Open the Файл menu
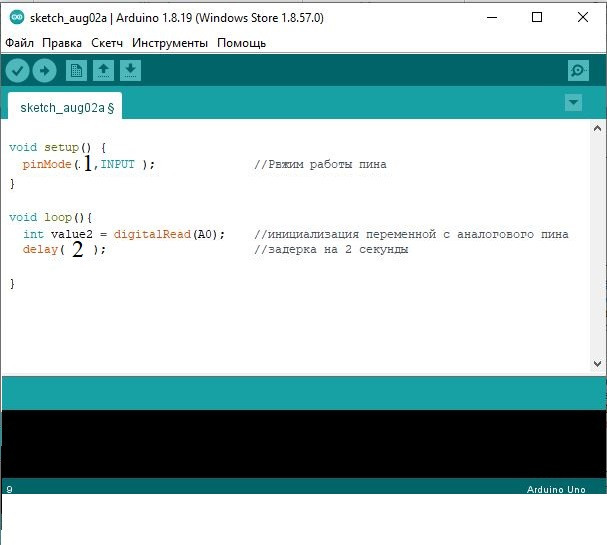The height and width of the screenshot is (545, 607). point(19,43)
